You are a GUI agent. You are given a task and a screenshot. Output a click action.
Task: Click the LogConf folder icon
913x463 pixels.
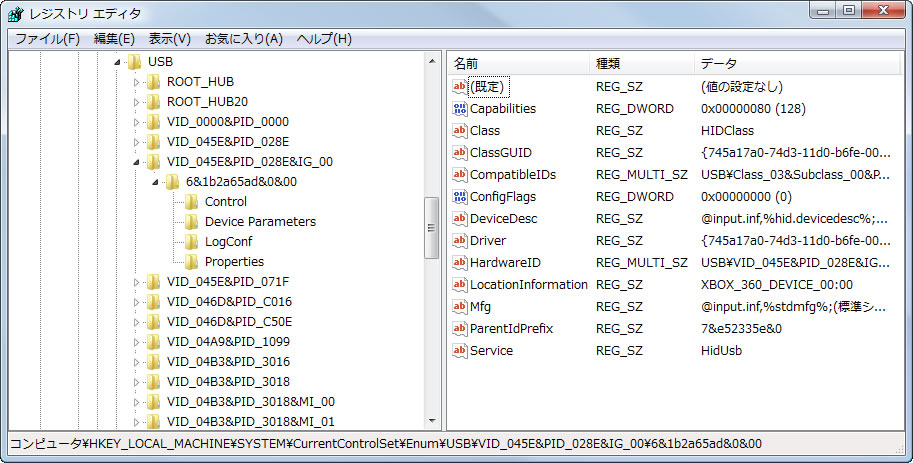(192, 242)
